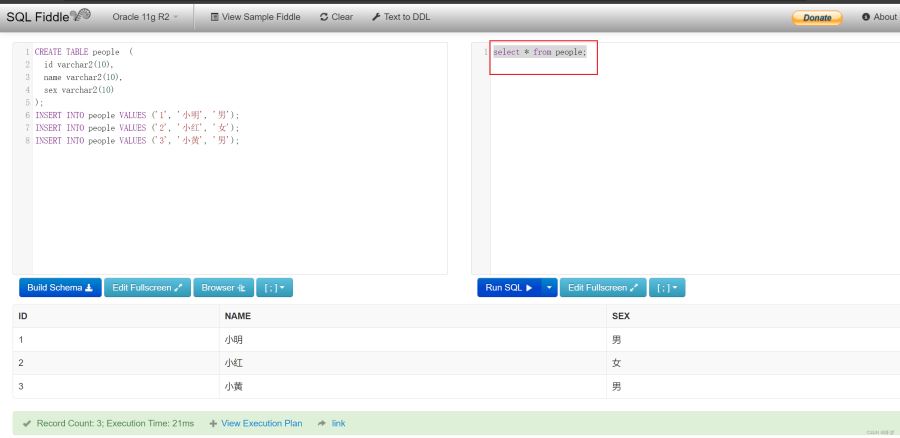Click the CREATE TABLE people line
The image size is (900, 438).
click(84, 52)
